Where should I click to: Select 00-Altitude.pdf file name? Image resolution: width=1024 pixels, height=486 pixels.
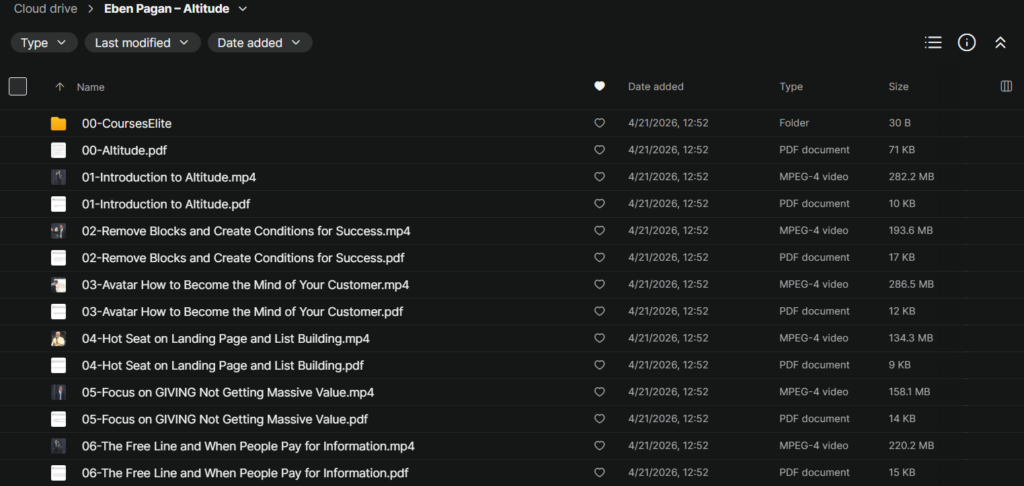(124, 150)
